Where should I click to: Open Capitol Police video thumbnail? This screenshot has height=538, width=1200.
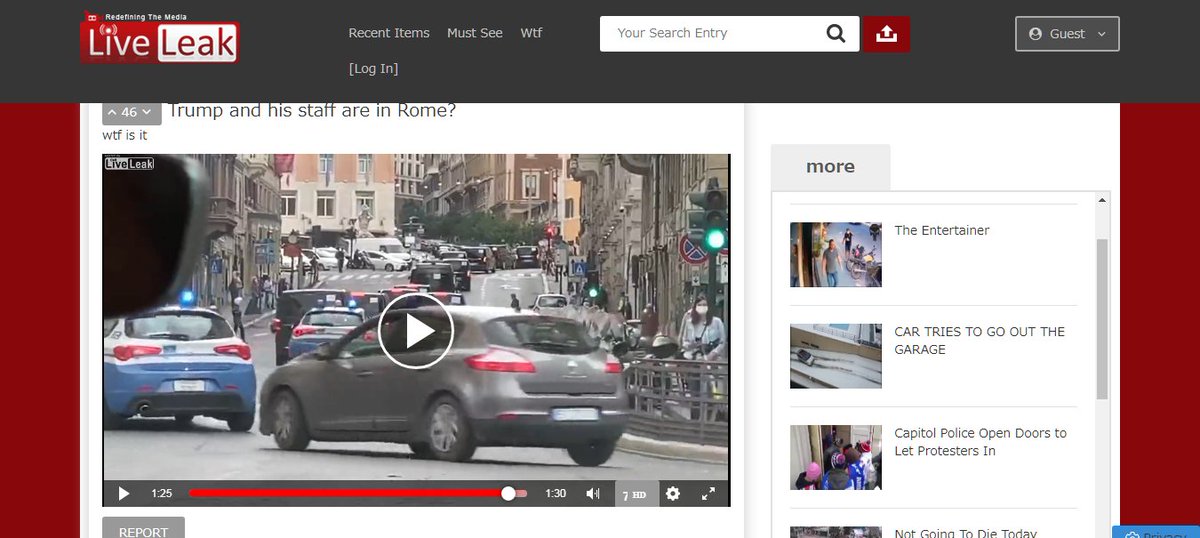click(836, 457)
